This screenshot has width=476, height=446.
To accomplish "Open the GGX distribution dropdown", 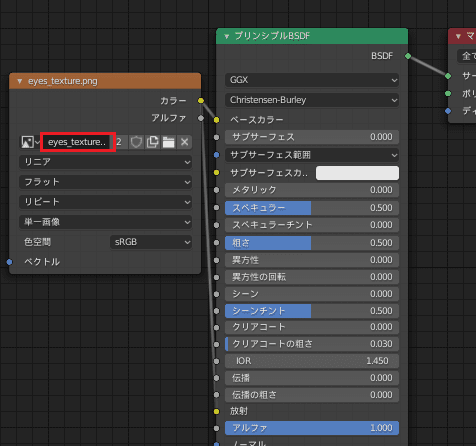I will tap(312, 80).
